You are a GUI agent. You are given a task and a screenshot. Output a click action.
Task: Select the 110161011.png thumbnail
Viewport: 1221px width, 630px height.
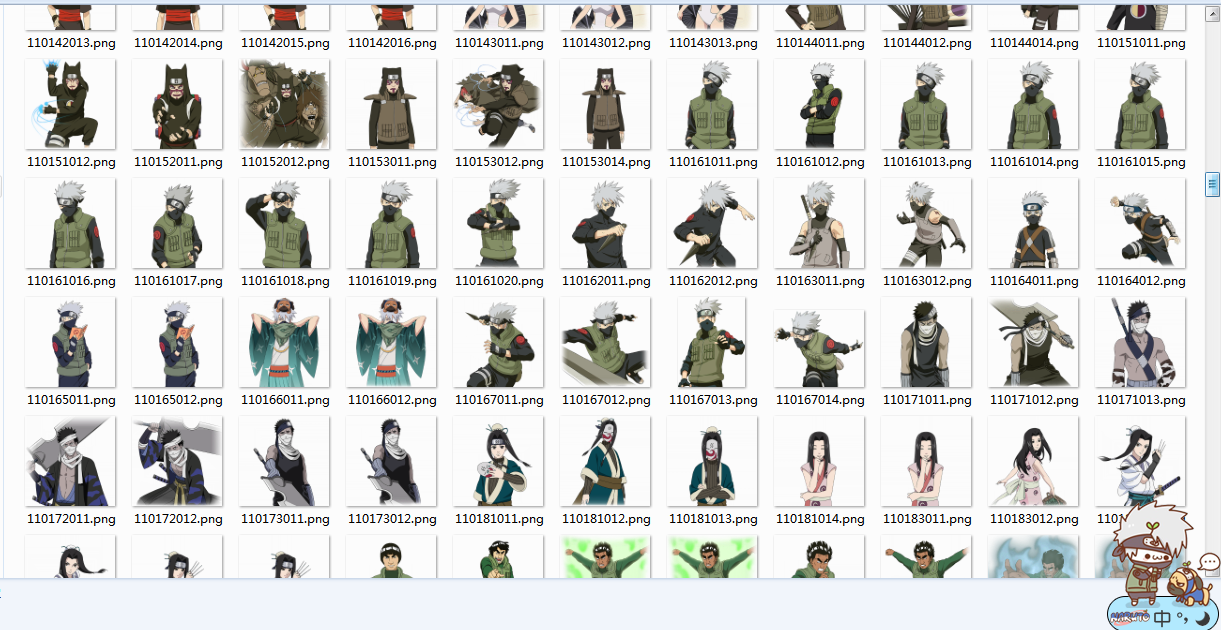712,105
